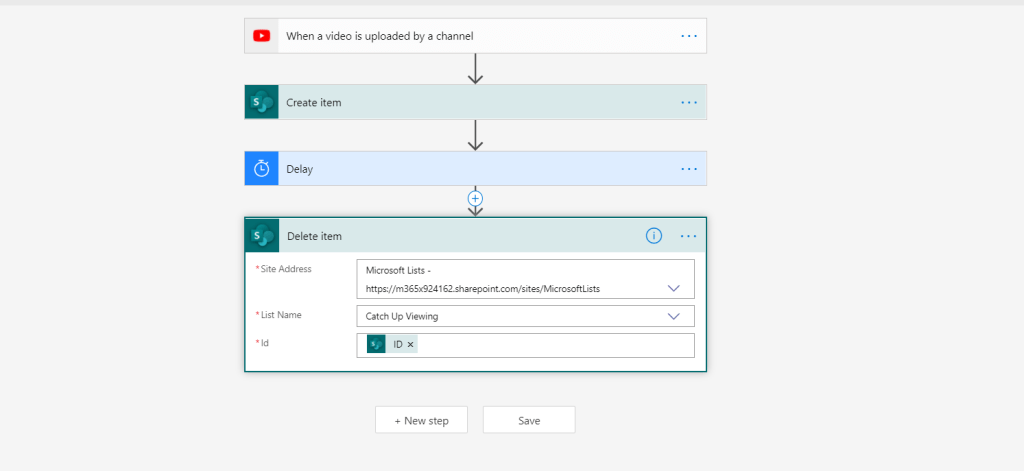The height and width of the screenshot is (471, 1024).
Task: Click the Delay timer icon
Action: click(x=261, y=169)
